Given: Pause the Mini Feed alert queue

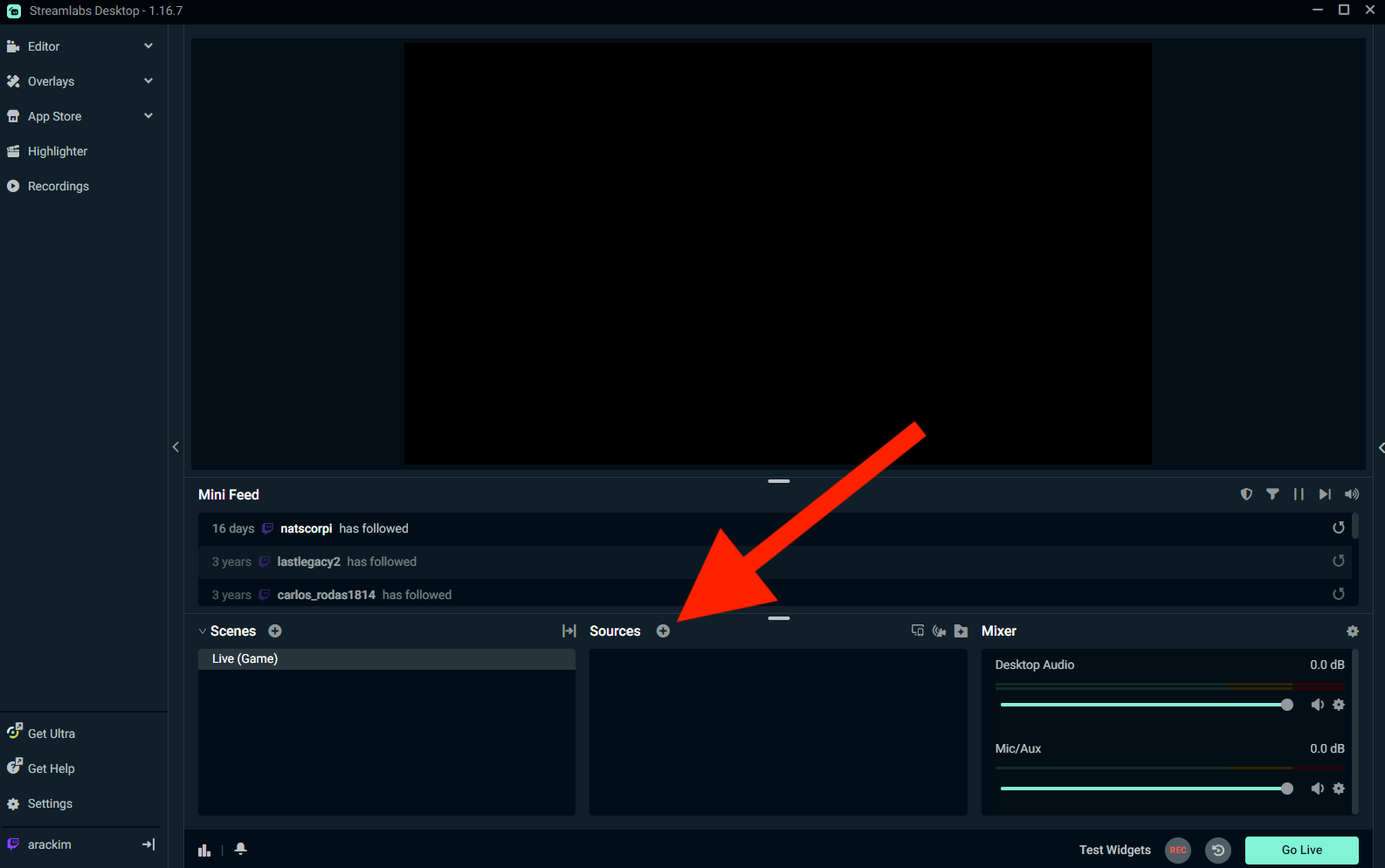Looking at the screenshot, I should click(x=1299, y=494).
